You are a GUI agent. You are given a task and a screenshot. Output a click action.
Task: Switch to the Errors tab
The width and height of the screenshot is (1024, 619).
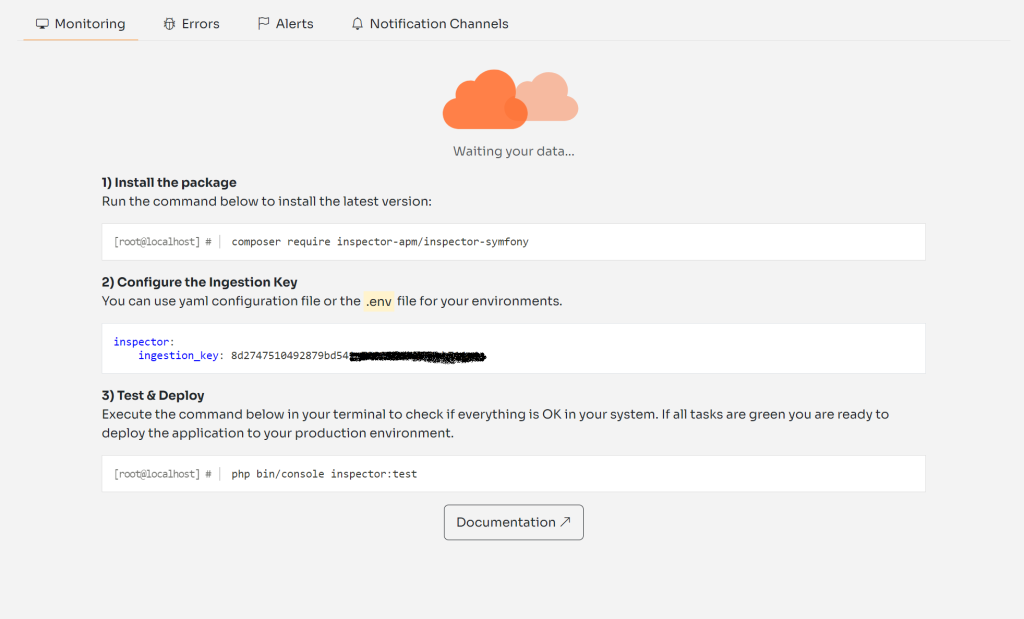coord(199,23)
